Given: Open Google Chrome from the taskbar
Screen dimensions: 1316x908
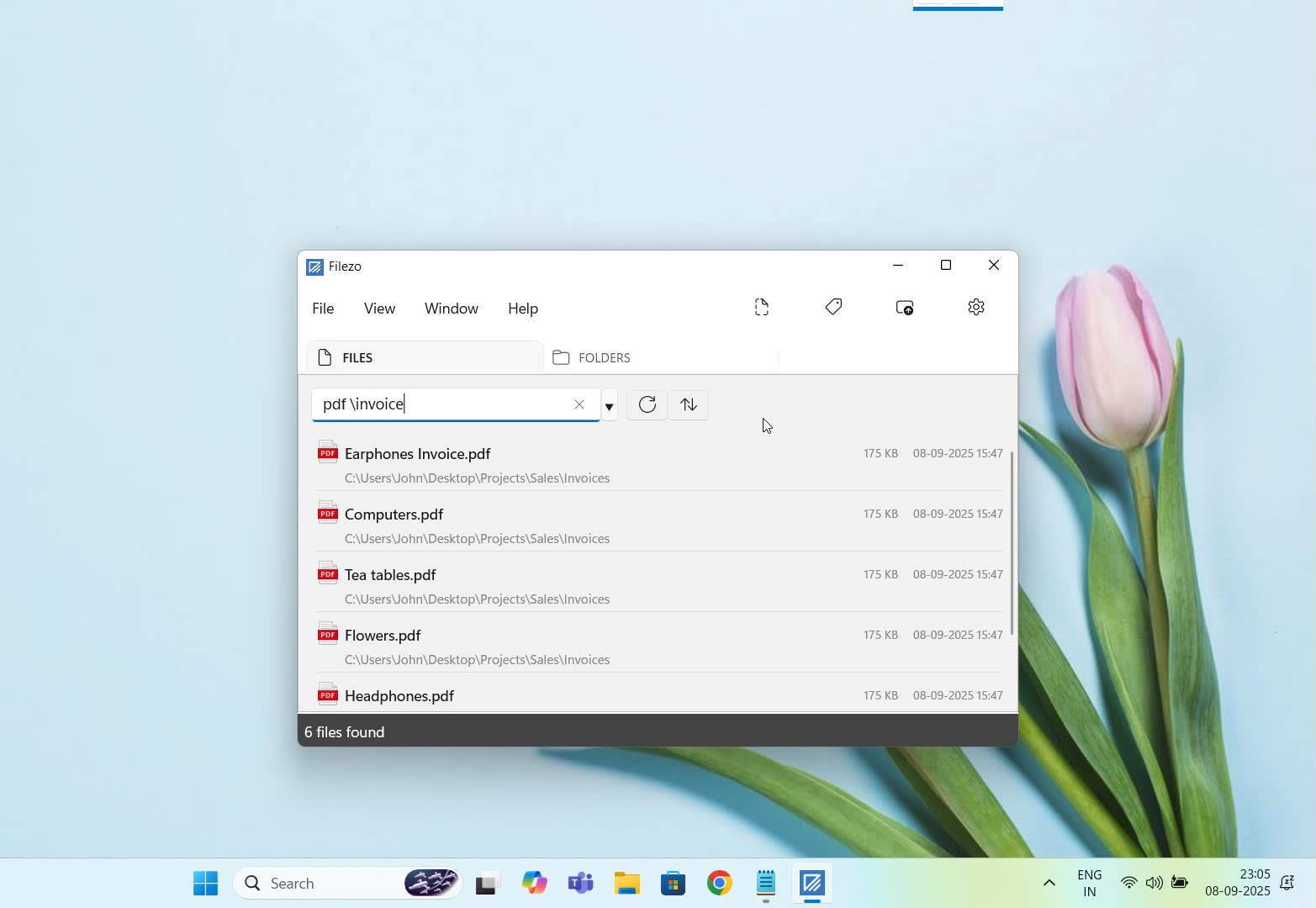Looking at the screenshot, I should [x=719, y=883].
